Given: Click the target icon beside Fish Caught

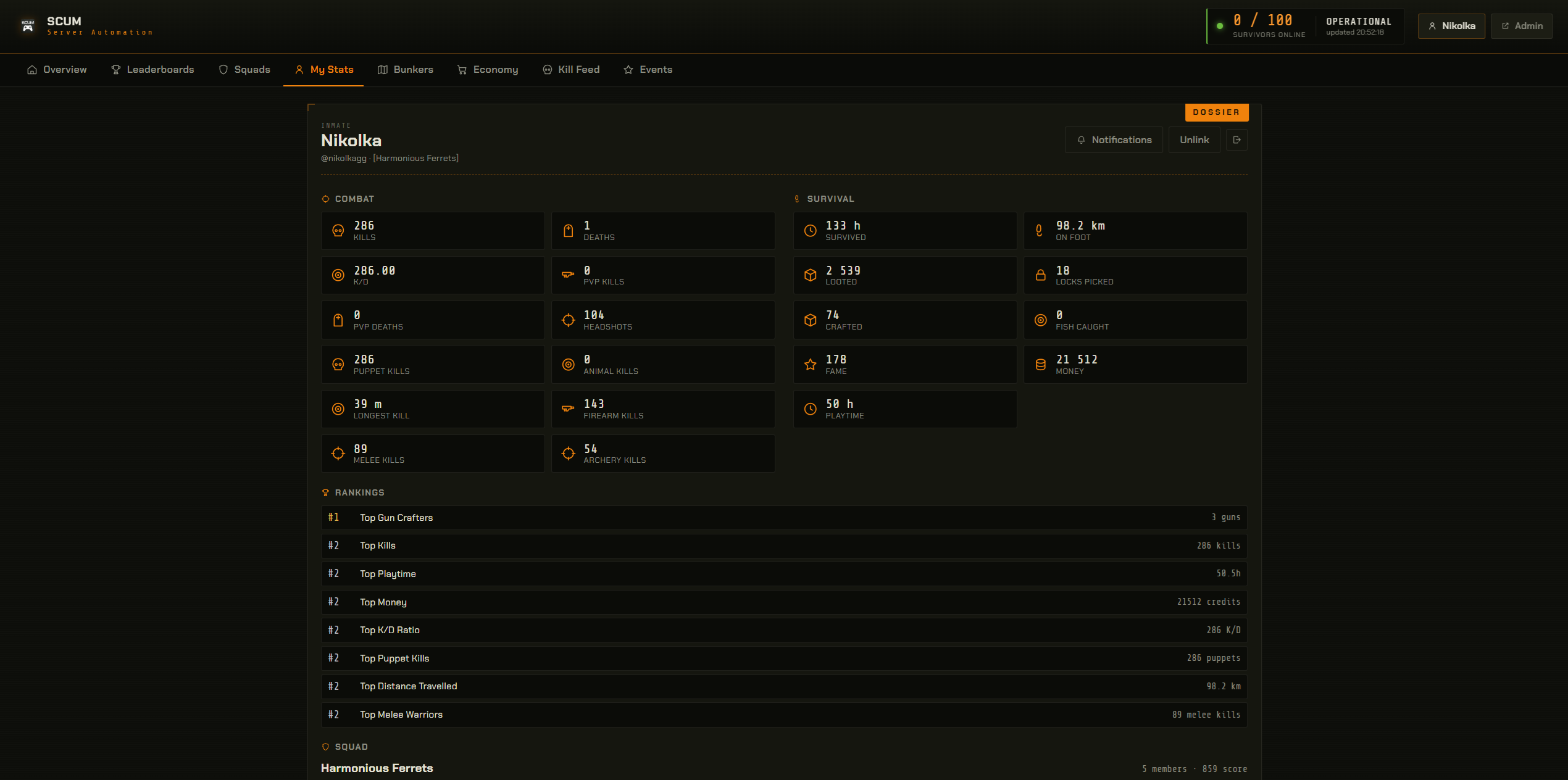Looking at the screenshot, I should tap(1041, 320).
